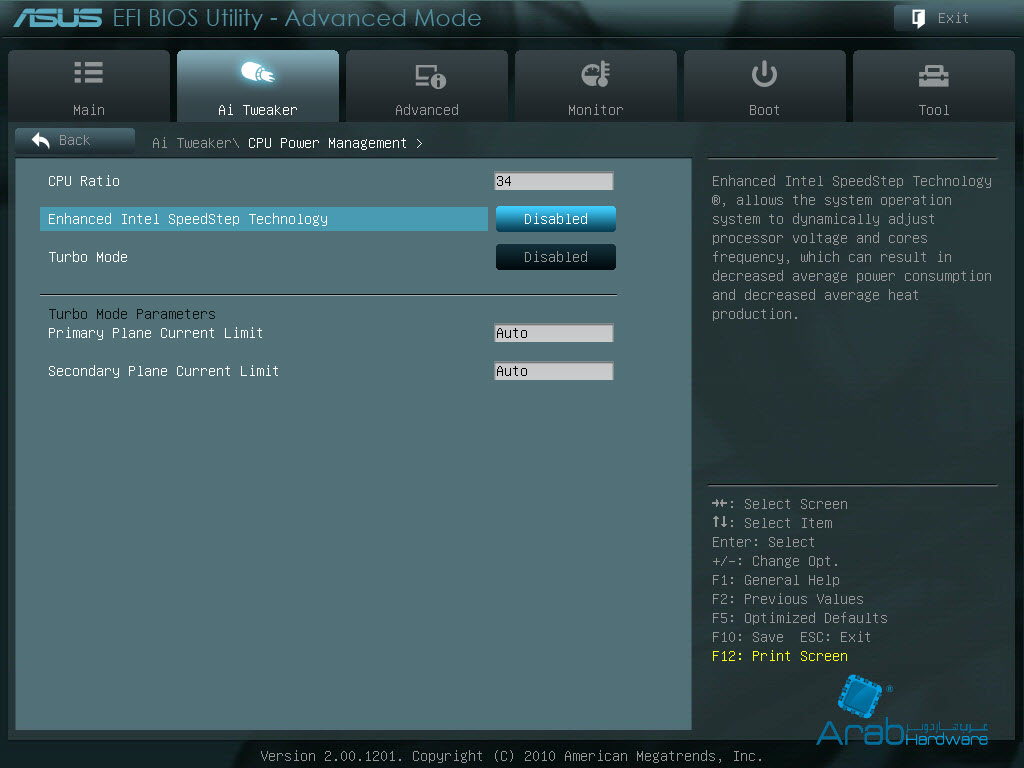Click the +/-: Change Opt. hint

pyautogui.click(x=775, y=561)
